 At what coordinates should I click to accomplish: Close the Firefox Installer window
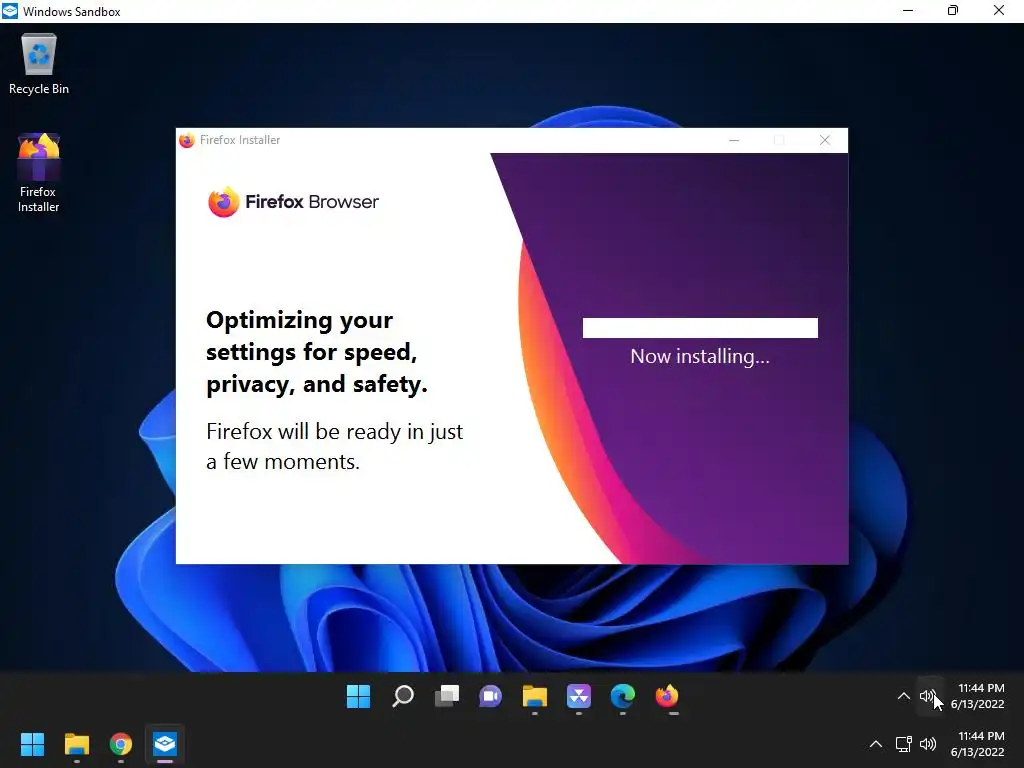point(825,140)
